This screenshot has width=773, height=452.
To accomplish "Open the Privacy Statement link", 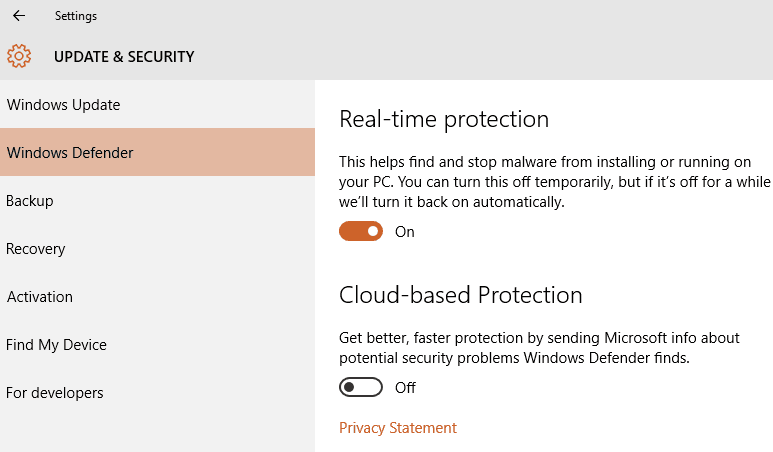I will tap(398, 428).
